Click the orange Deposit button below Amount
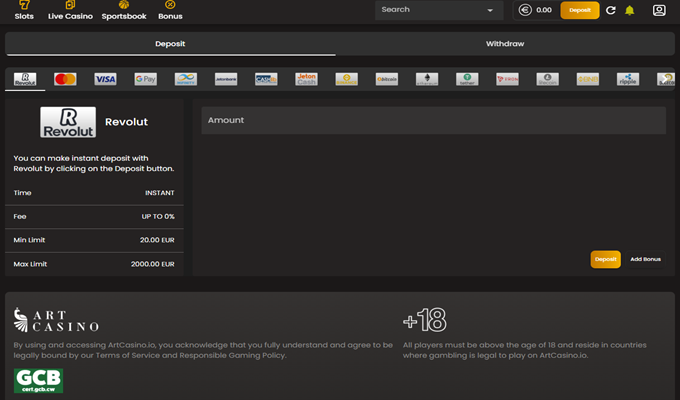Screen dimensions: 680x400 tap(605, 259)
